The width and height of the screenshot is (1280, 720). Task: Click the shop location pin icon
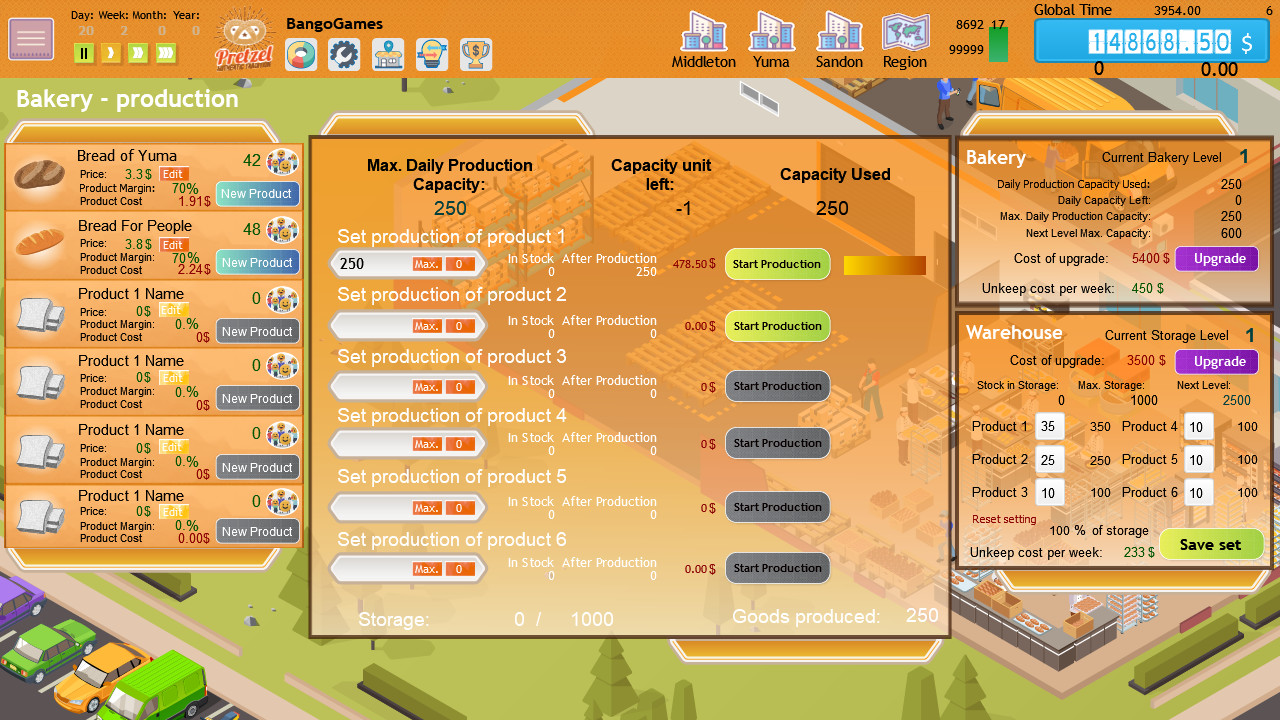(x=388, y=54)
